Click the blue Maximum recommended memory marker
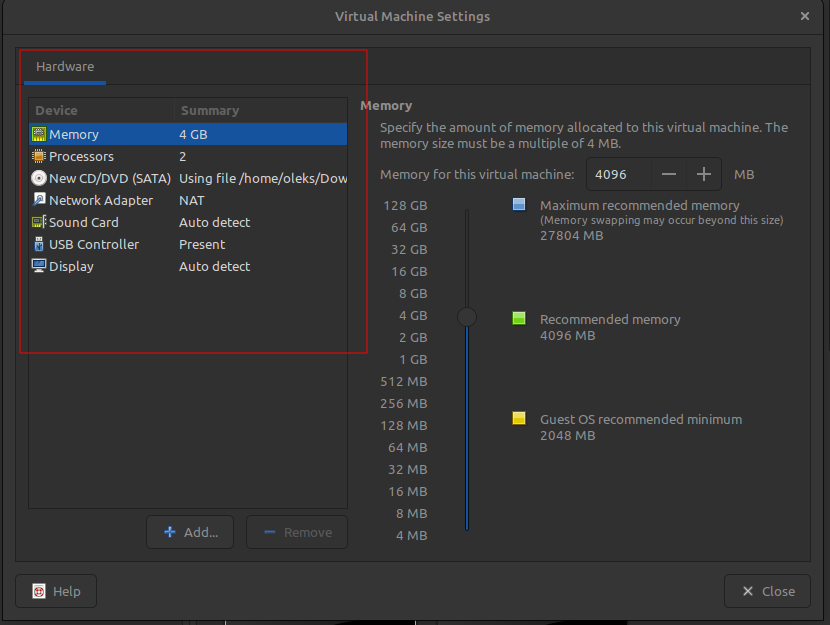Screen dimensions: 830x625 click(x=519, y=205)
